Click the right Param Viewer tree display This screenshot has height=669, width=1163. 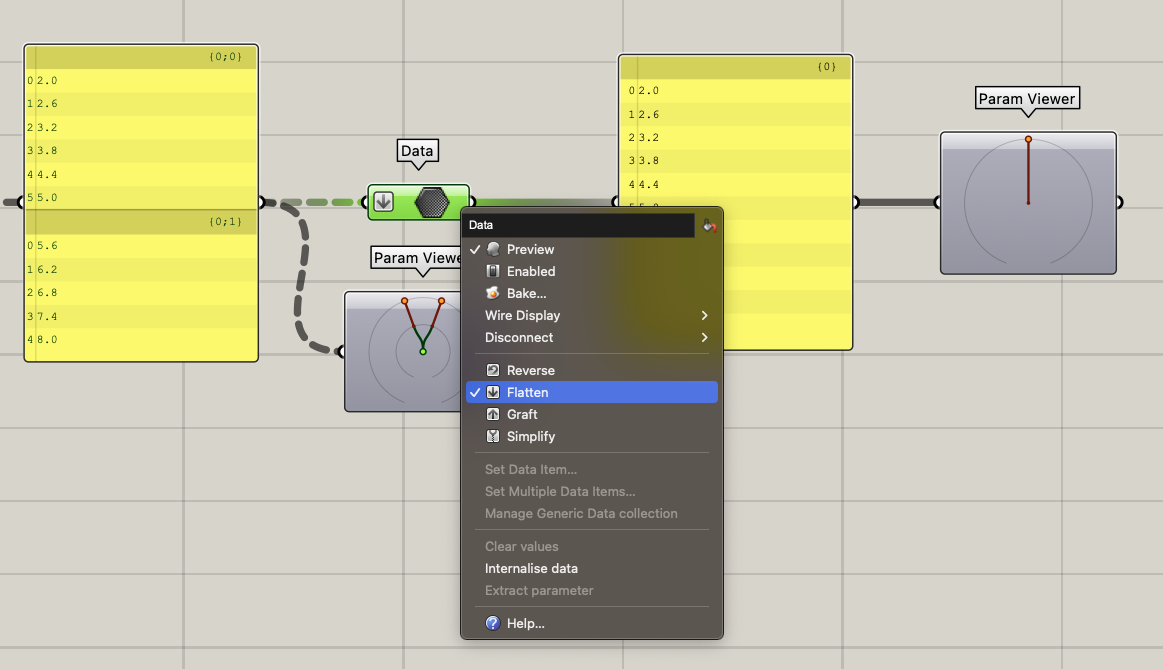(1028, 202)
